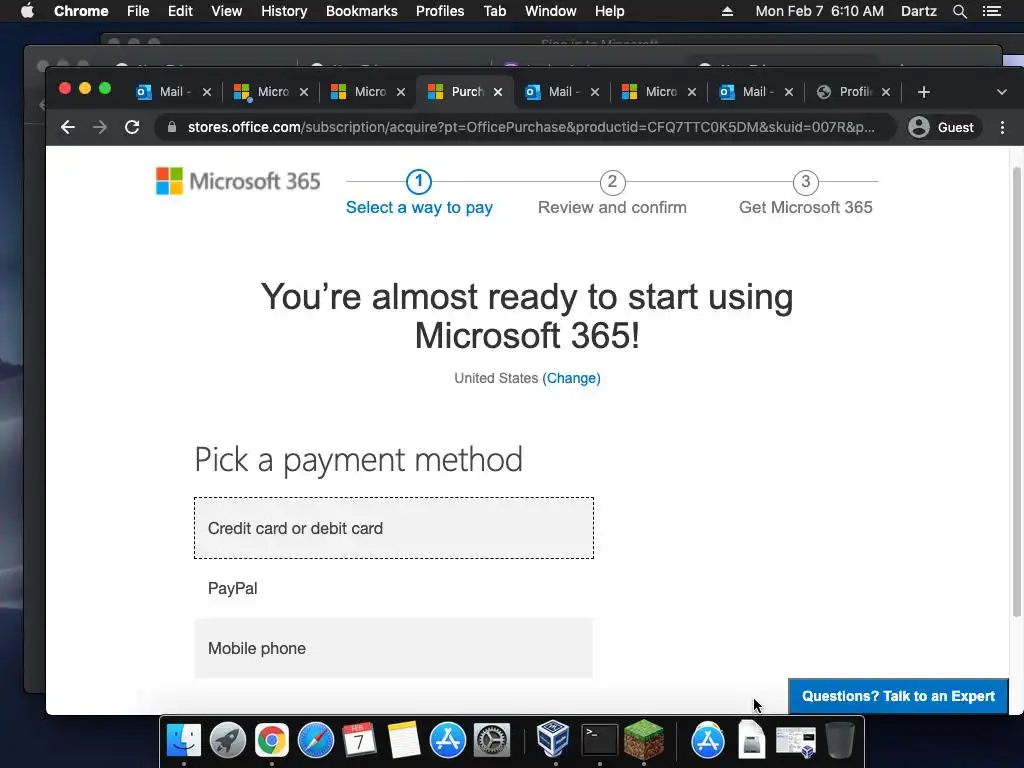Open the History menu

click(x=284, y=11)
